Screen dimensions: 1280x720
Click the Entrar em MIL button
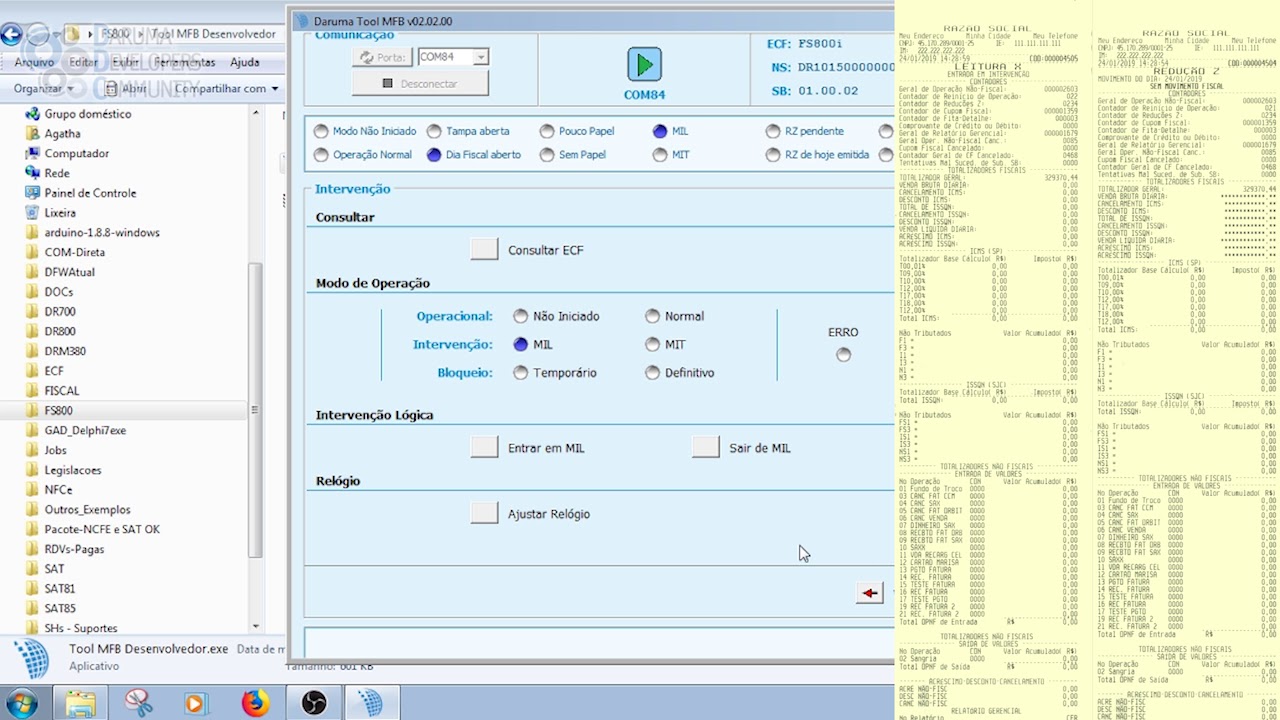click(485, 448)
